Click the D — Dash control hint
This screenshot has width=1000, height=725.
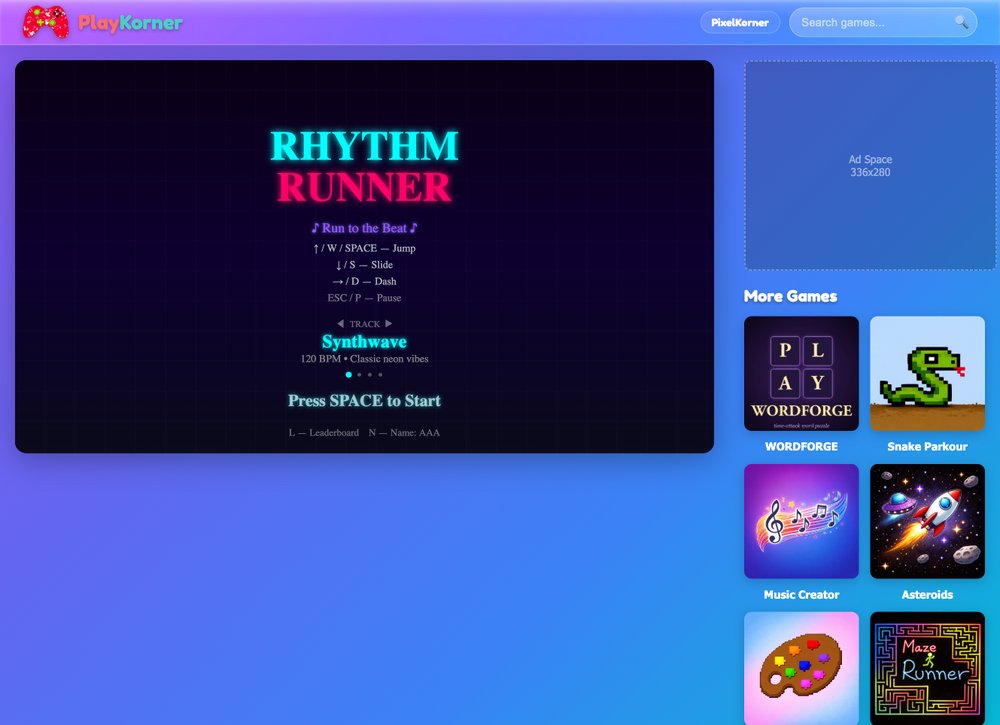[364, 281]
